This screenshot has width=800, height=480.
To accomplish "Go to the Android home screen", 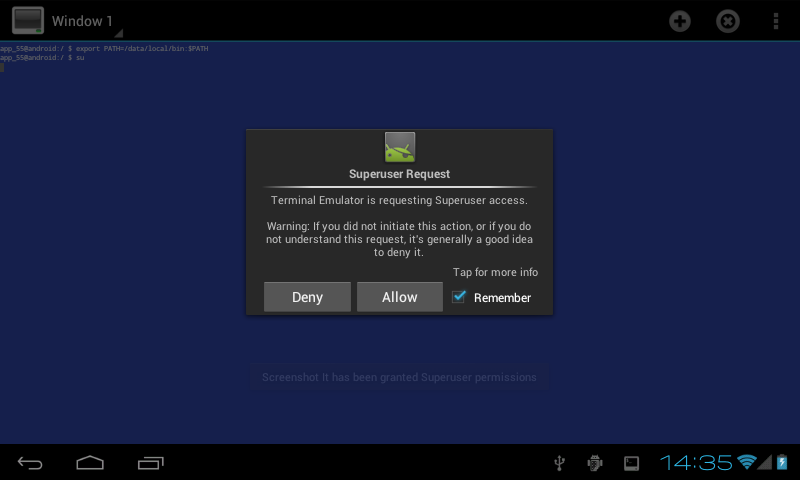I will 90,463.
